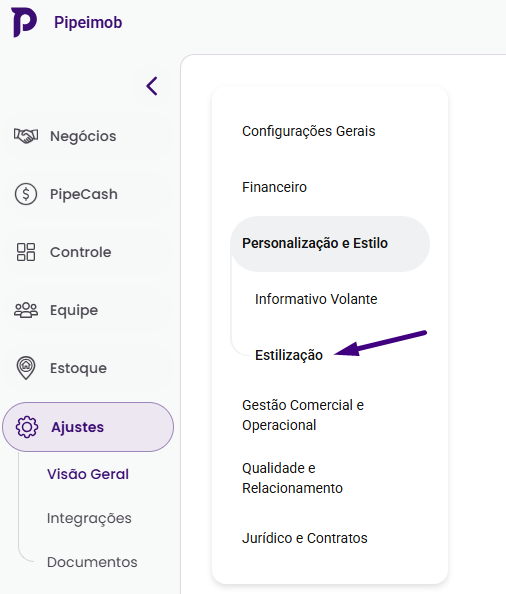Expand Gestão Comercial e Operacional
Image resolution: width=506 pixels, height=594 pixels.
click(x=303, y=415)
